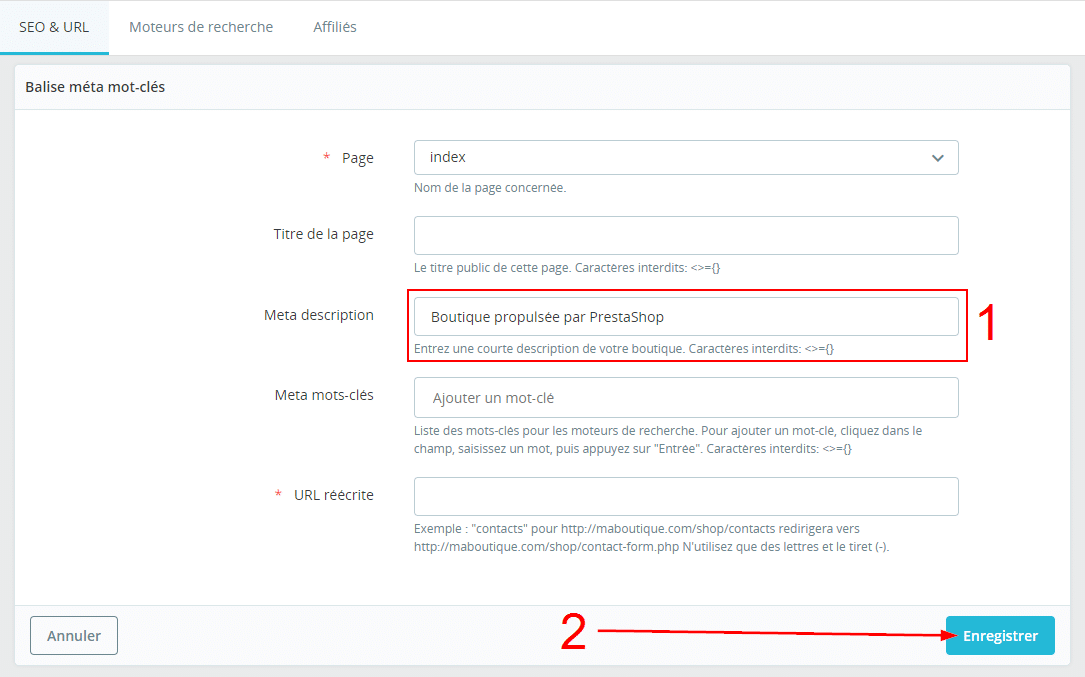Screen dimensions: 1085x677
Task: Focus the Titre de la page field
Action: click(x=686, y=235)
